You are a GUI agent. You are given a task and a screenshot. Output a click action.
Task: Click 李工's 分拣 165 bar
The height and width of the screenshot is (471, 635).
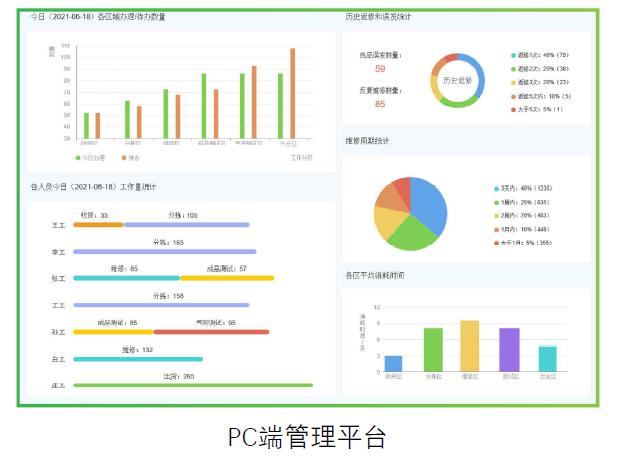pyautogui.click(x=165, y=251)
